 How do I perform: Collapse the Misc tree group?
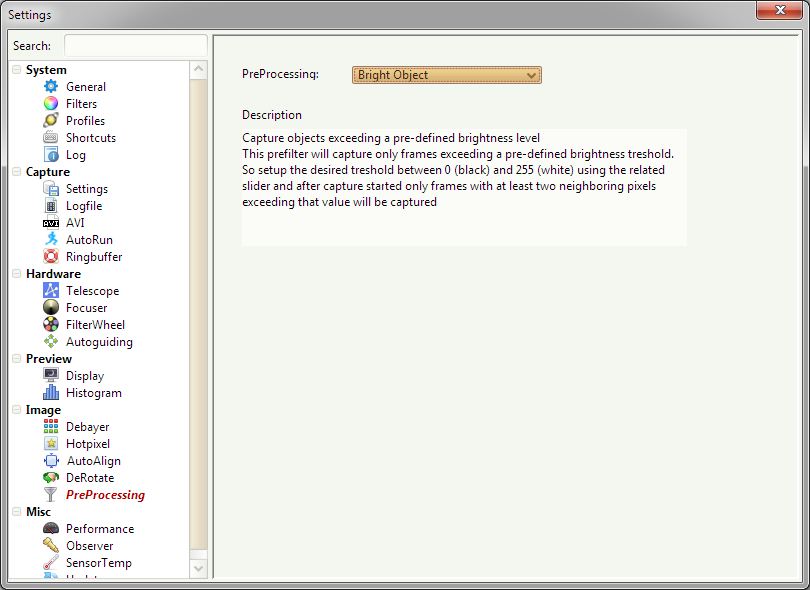17,511
